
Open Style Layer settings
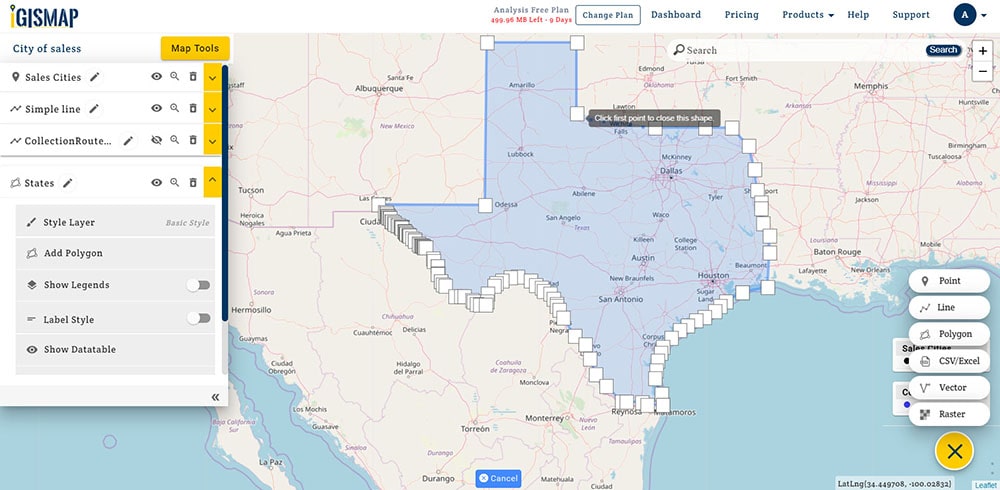pos(115,222)
